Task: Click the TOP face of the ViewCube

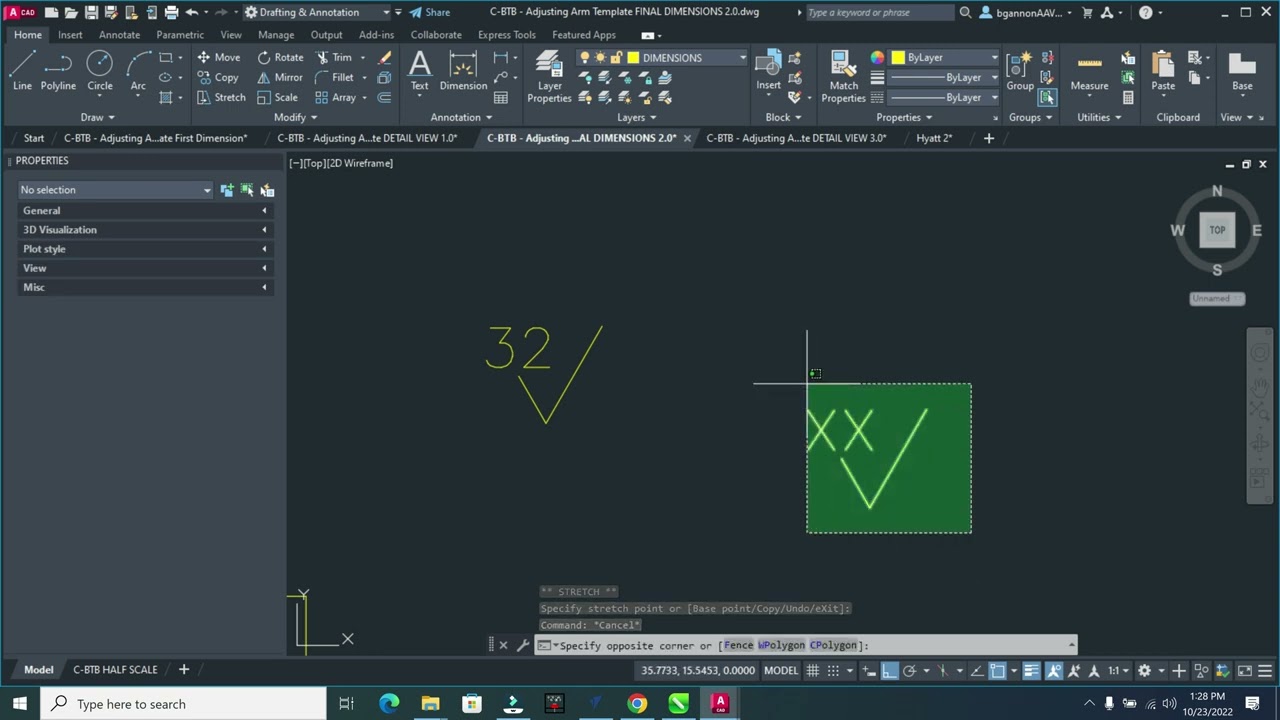Action: coord(1217,230)
